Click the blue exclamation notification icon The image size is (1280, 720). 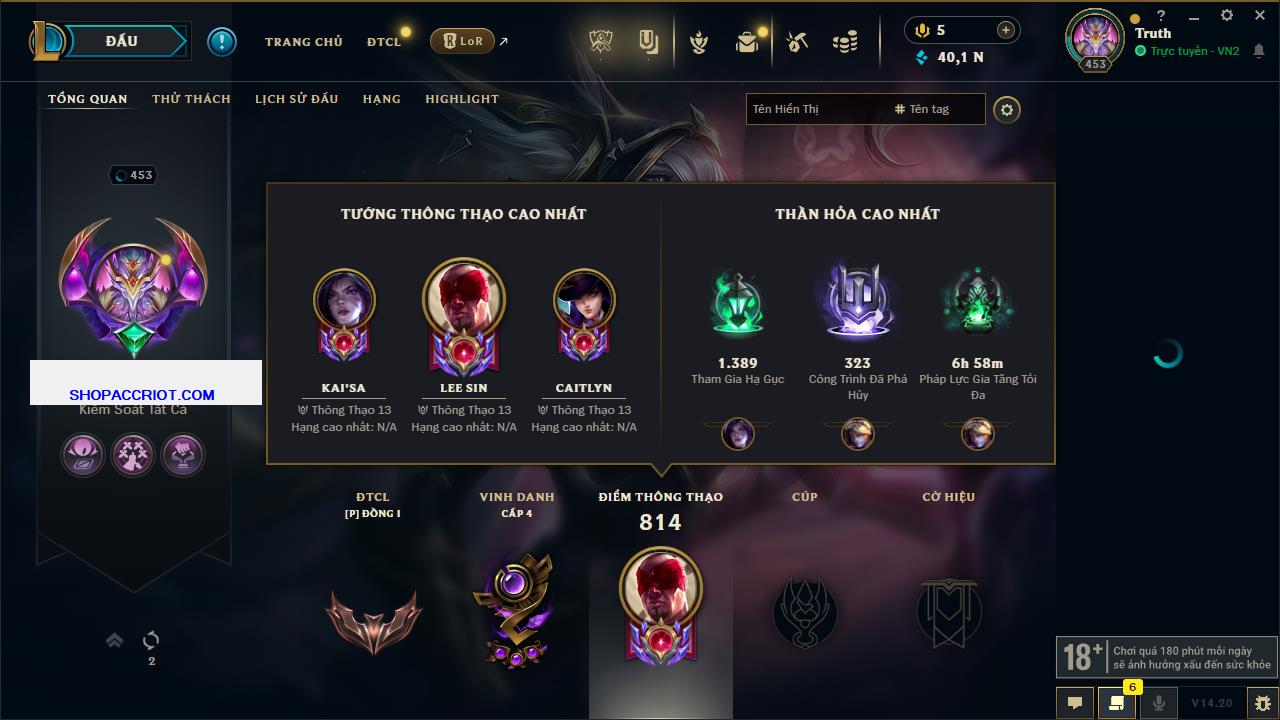click(x=222, y=41)
